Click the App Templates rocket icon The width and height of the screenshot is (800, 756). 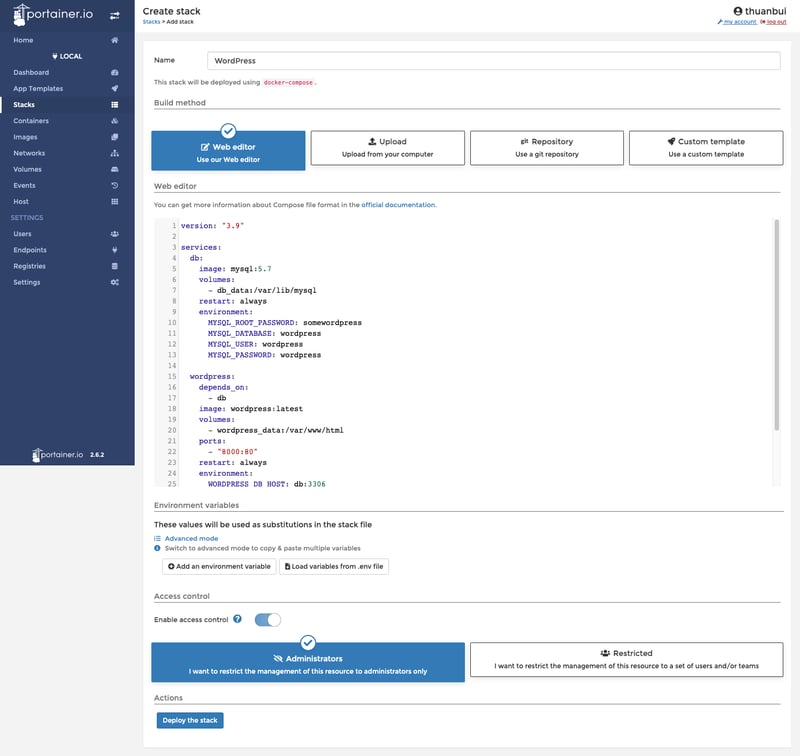click(x=115, y=89)
